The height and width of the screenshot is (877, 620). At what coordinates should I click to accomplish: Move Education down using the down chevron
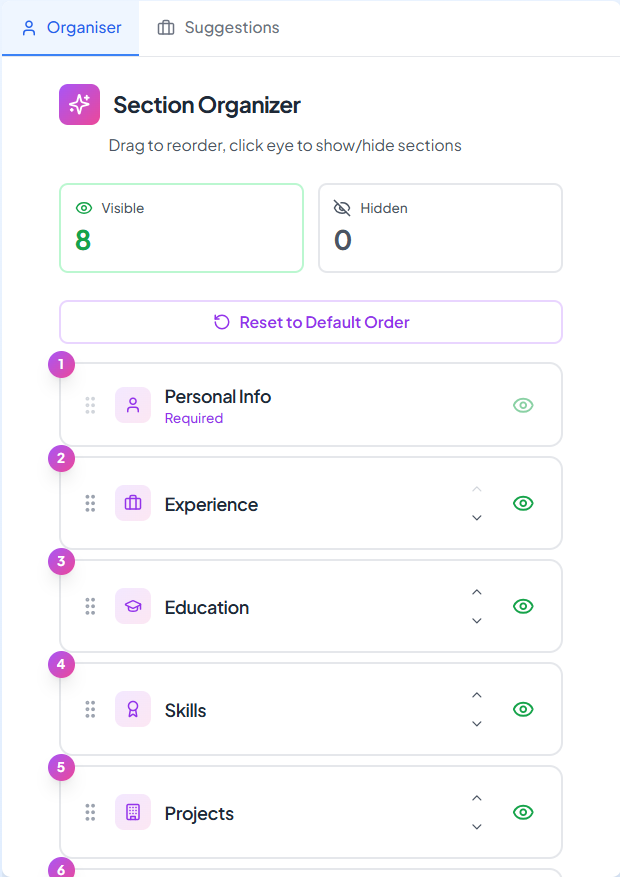(477, 621)
